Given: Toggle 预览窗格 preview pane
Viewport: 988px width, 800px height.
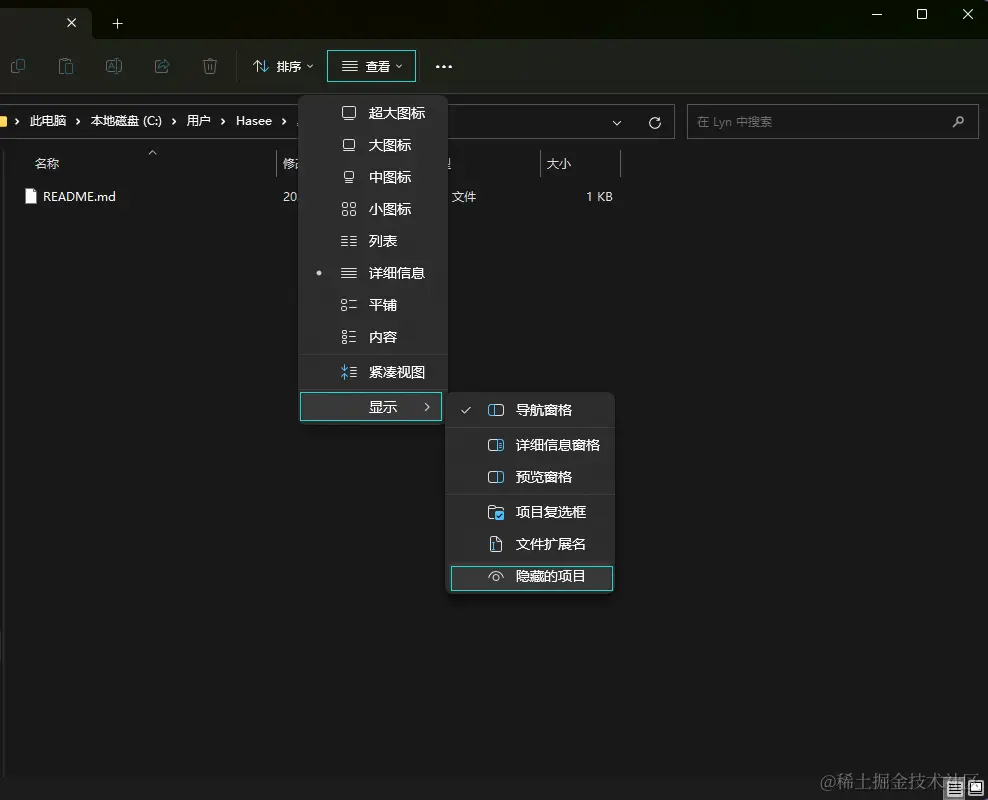Looking at the screenshot, I should (531, 477).
